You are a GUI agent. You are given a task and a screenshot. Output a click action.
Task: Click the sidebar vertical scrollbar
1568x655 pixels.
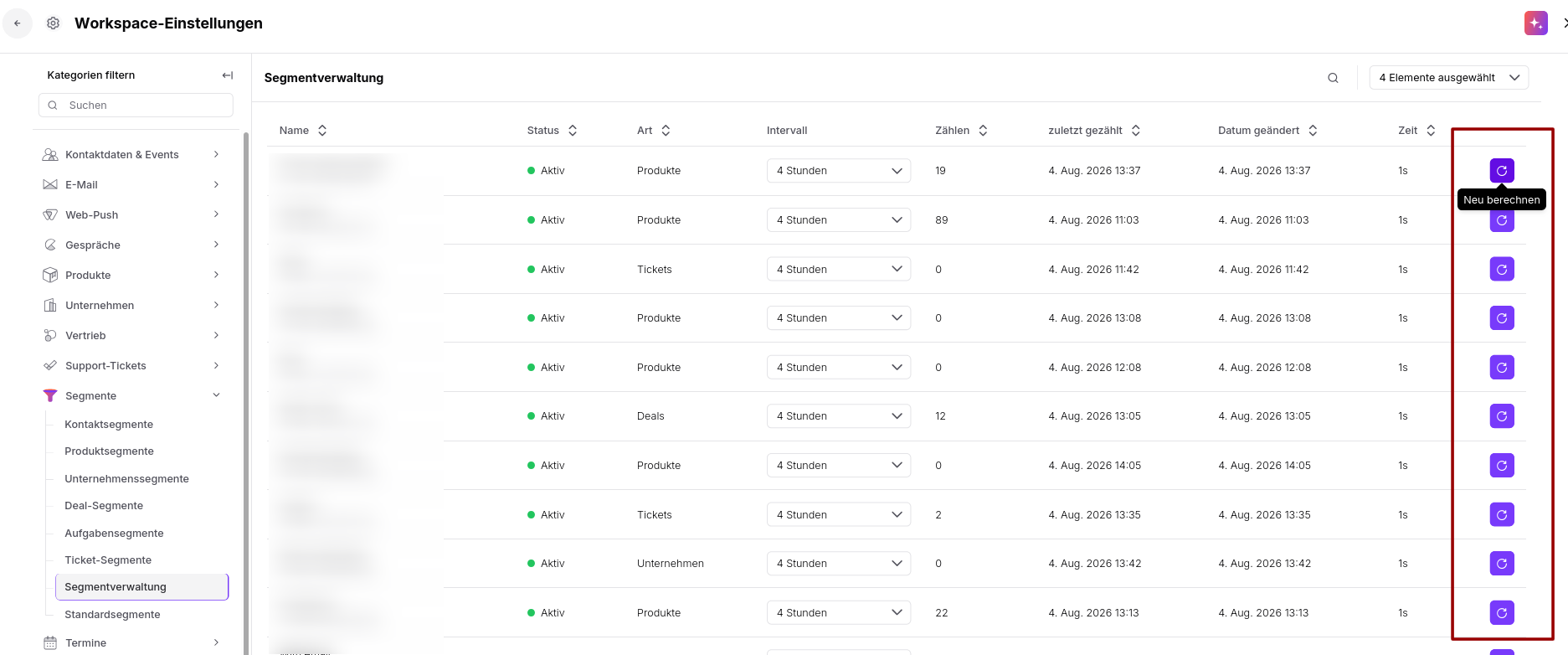246,392
